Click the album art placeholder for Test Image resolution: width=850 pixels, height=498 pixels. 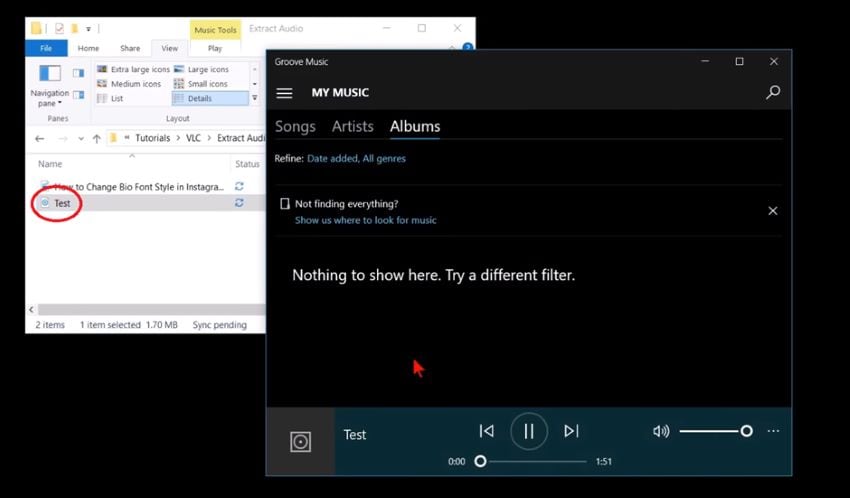[x=300, y=442]
